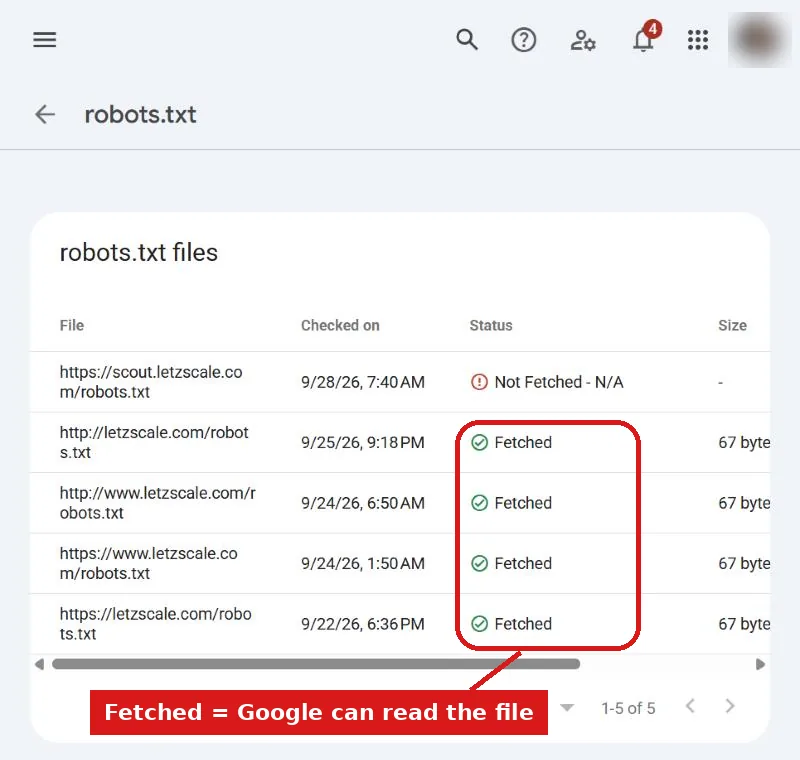Click the green check for http://letzscale.com row
The width and height of the screenshot is (800, 760).
pos(479,442)
